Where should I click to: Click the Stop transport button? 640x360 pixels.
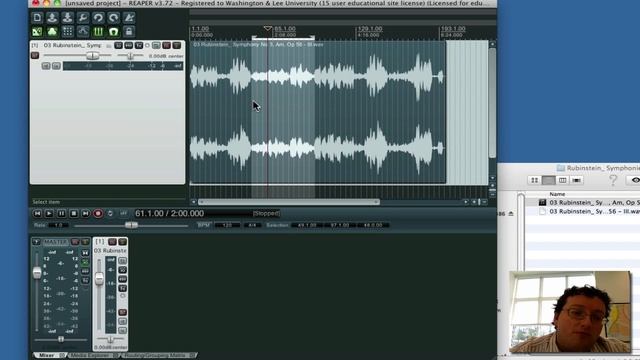(73, 213)
